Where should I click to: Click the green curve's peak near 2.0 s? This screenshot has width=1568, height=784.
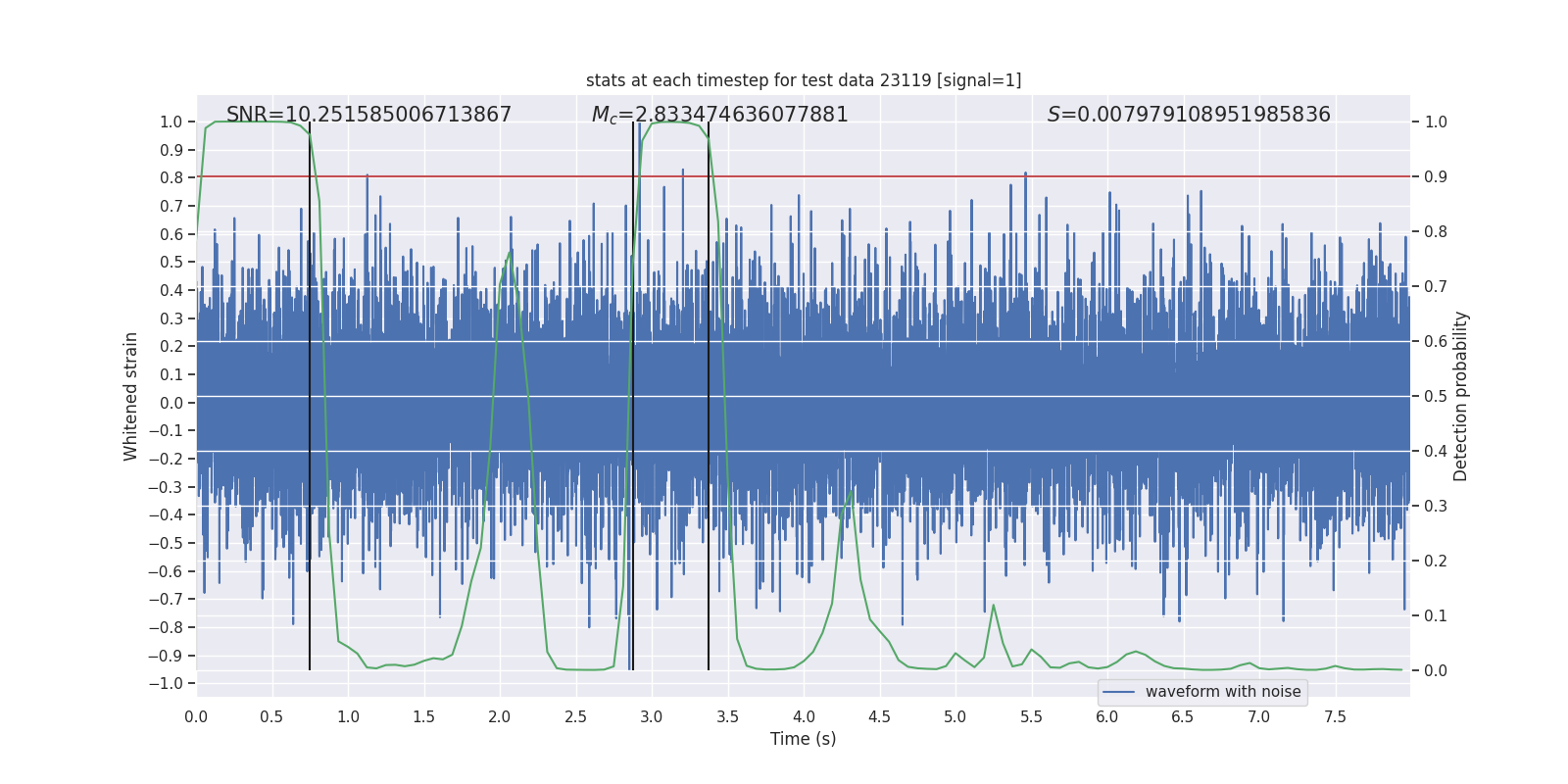click(510, 250)
